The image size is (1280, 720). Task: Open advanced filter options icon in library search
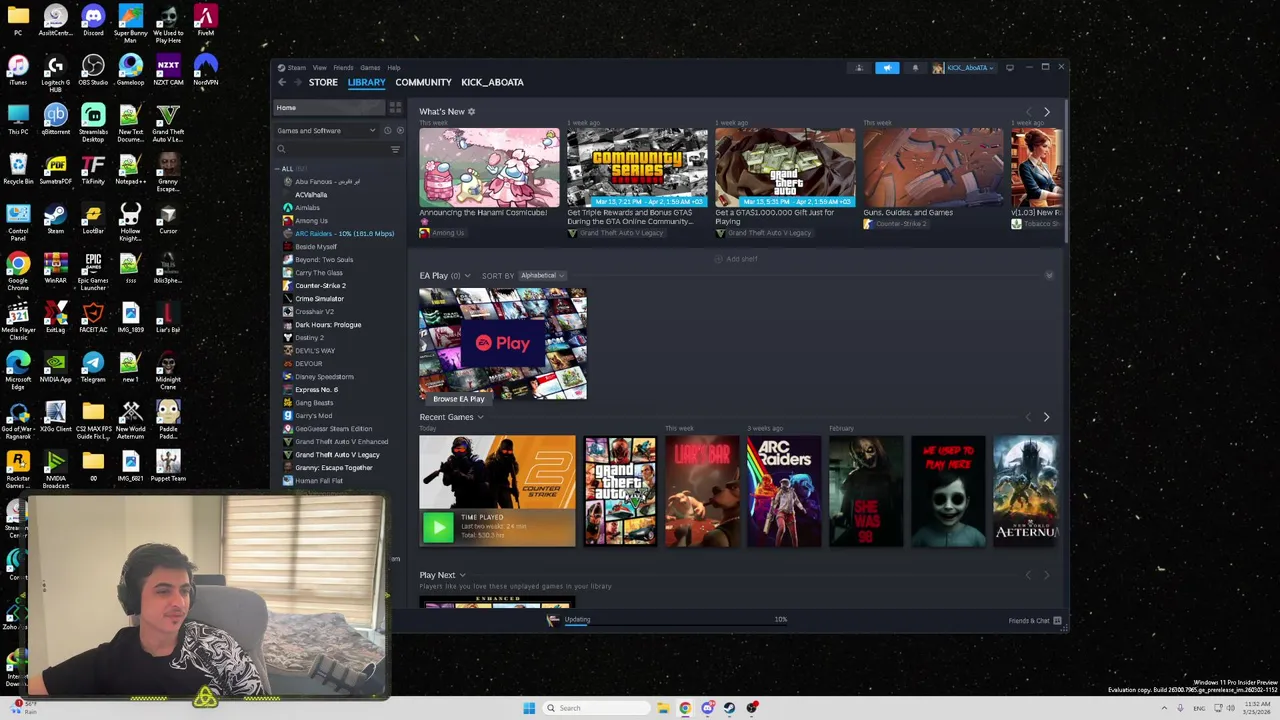pos(395,149)
